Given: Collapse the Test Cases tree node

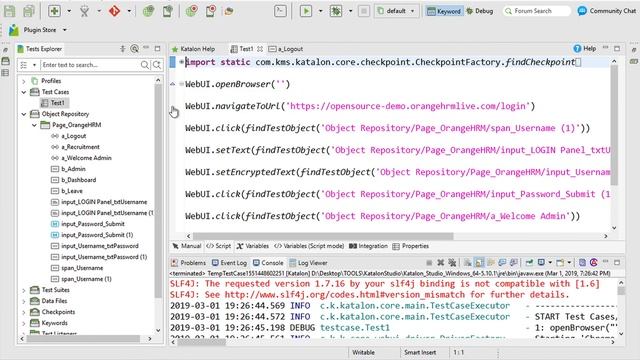Looking at the screenshot, I should [24, 92].
